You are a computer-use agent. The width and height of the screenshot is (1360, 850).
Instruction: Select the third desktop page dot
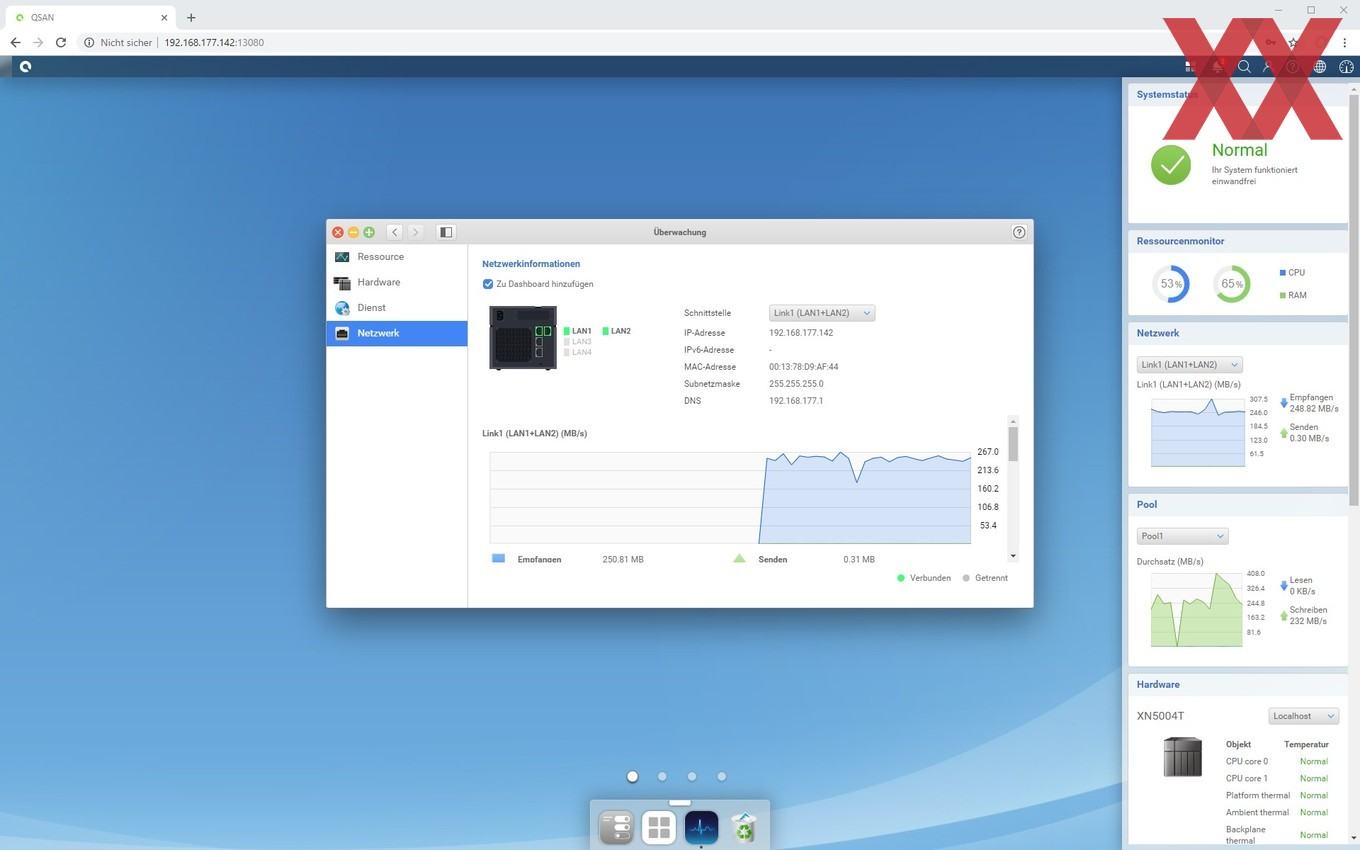[x=692, y=776]
